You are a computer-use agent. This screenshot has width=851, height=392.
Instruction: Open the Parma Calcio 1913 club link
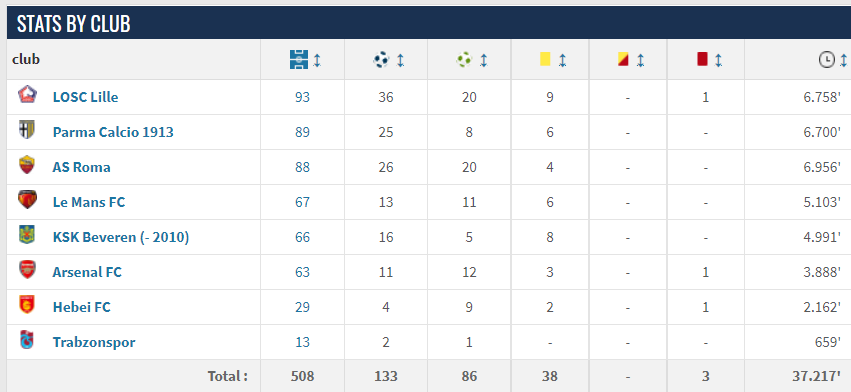(x=113, y=132)
